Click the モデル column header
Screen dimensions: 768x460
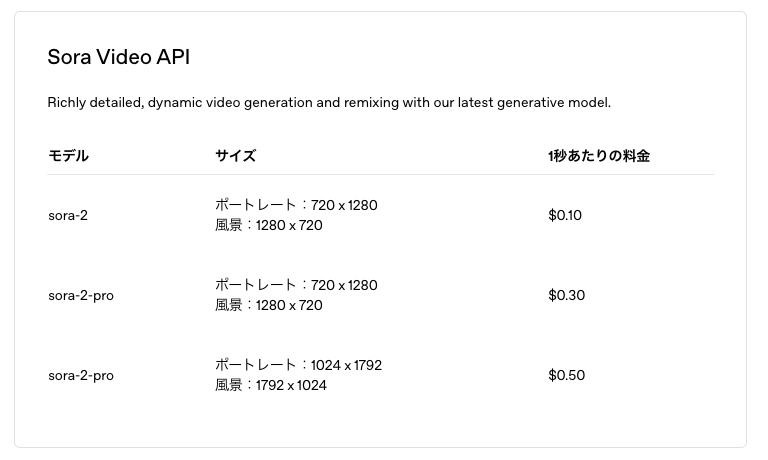[x=68, y=156]
